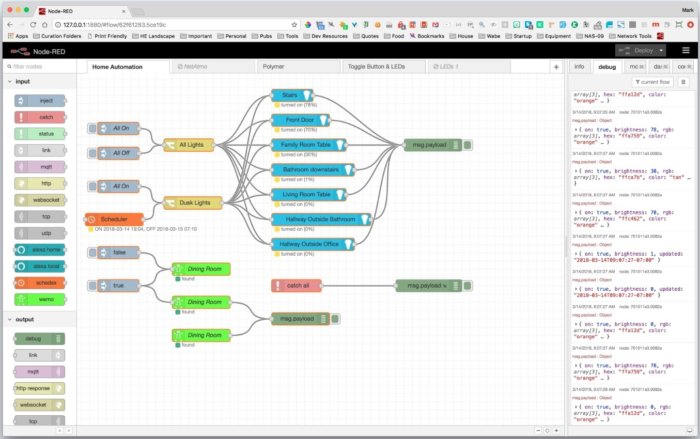
Task: Open the Node-RED hamburger menu
Action: 687,49
